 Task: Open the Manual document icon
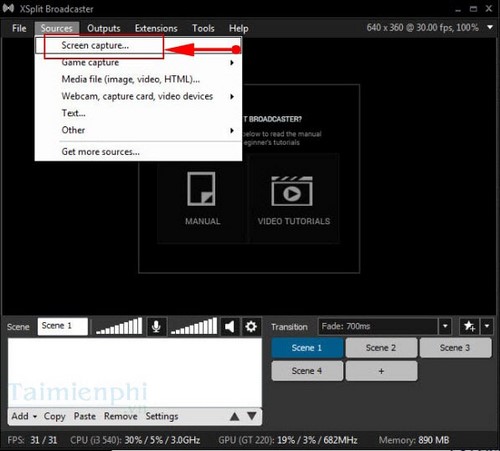click(x=201, y=189)
